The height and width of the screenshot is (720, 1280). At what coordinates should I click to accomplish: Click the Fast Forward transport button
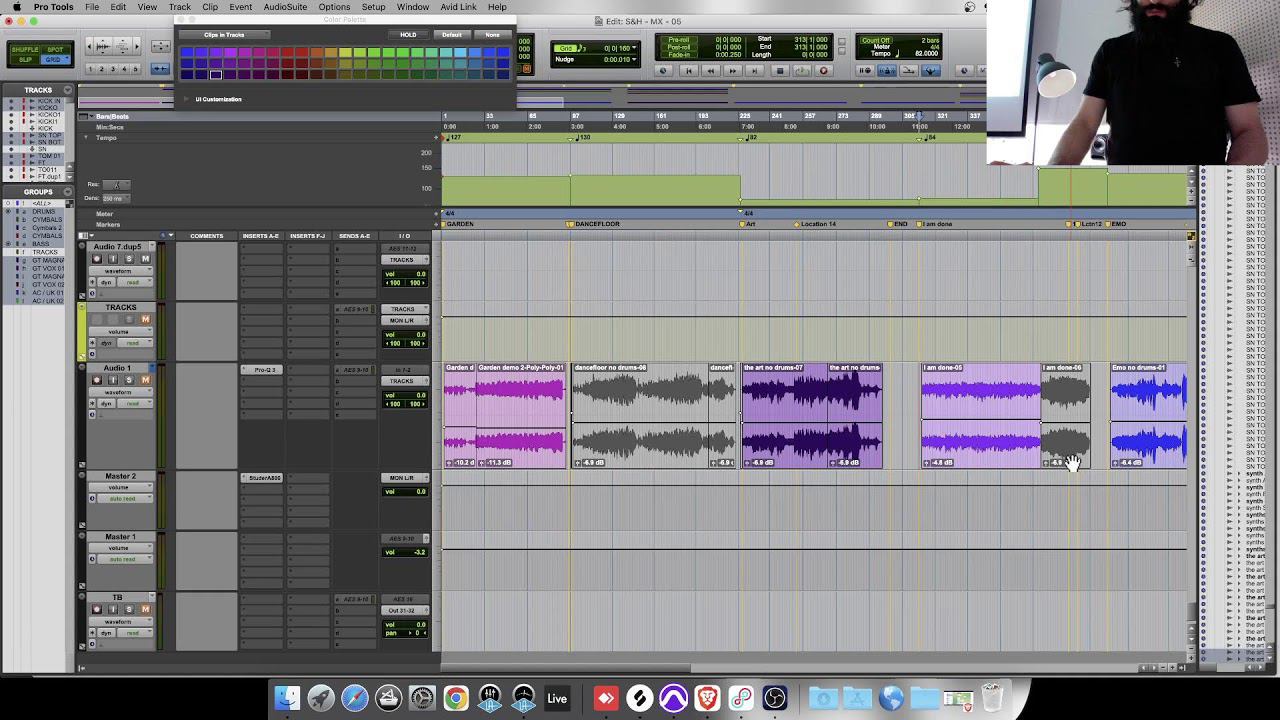732,70
